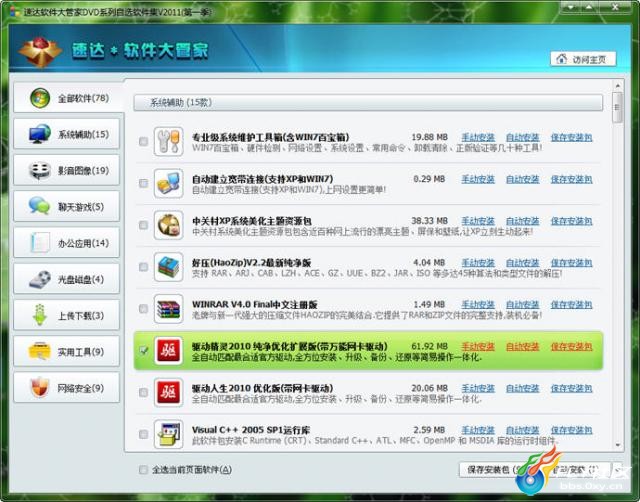Click the Windows orb icon beside 全部软件

pyautogui.click(x=40, y=98)
